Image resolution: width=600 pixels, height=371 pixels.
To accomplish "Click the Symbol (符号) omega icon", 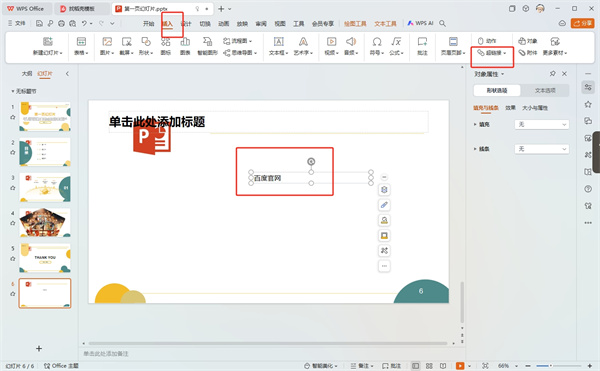I will [x=377, y=41].
